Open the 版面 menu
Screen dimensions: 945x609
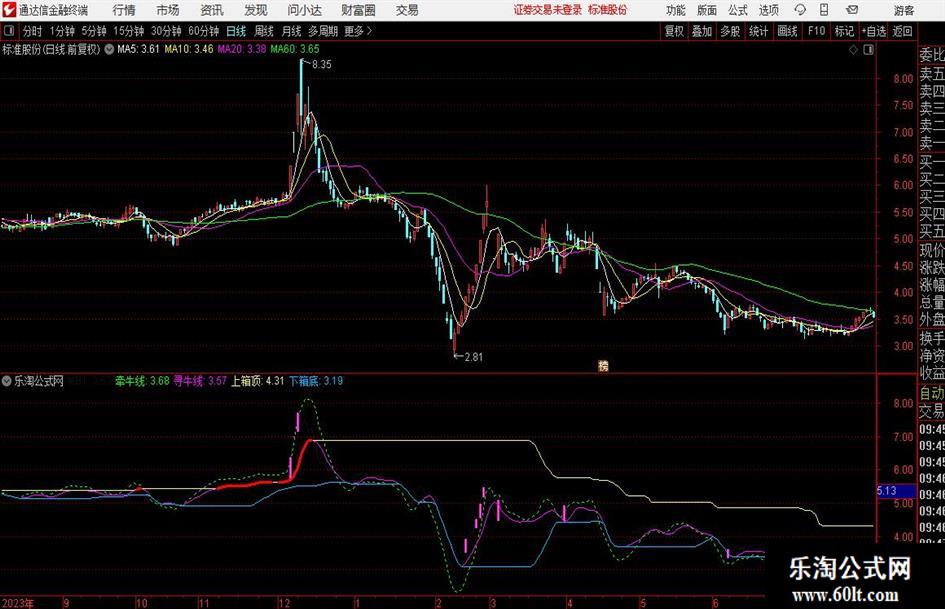click(707, 10)
